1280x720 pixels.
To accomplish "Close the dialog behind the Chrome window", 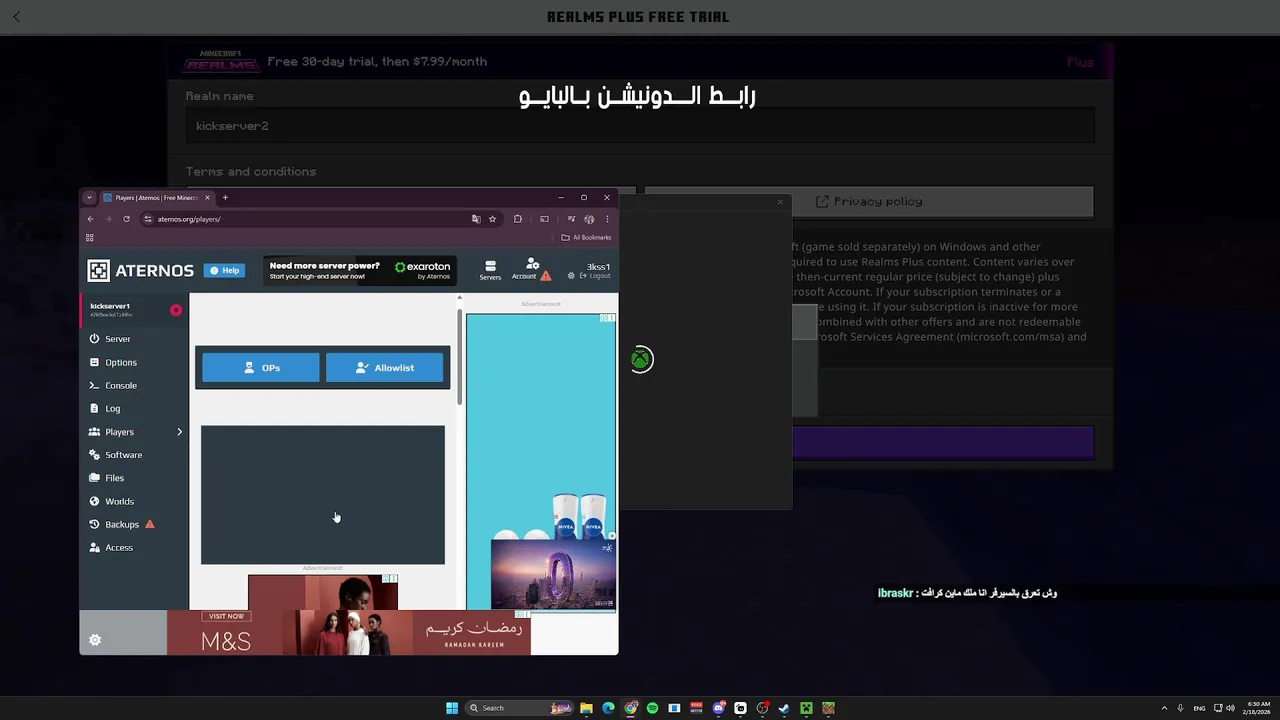I will (x=781, y=202).
